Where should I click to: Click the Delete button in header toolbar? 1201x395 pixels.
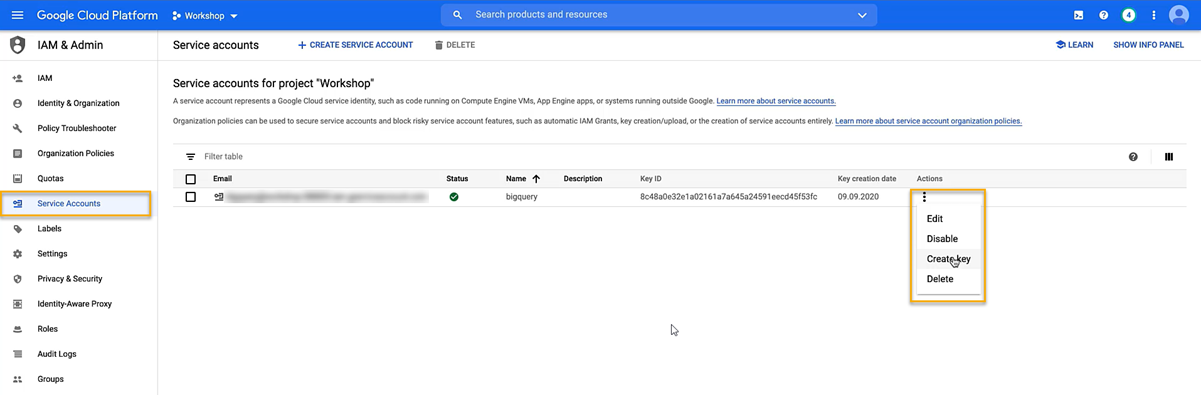[455, 45]
